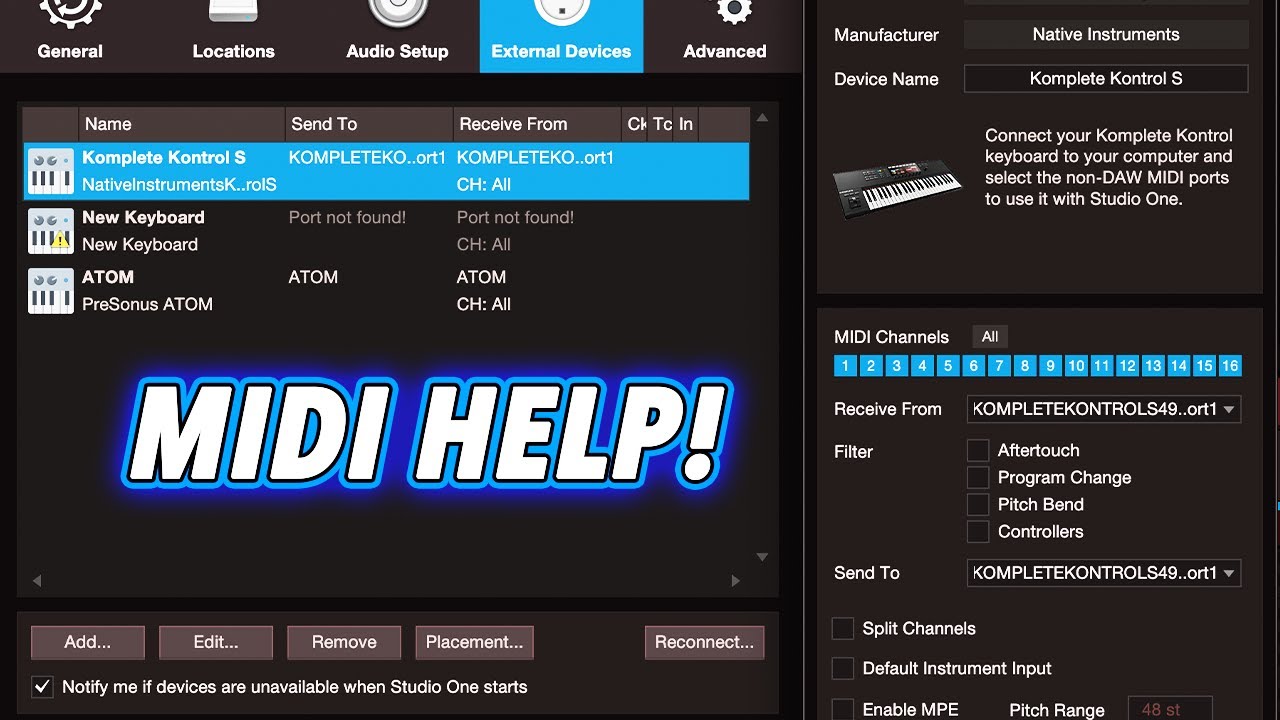Screen dimensions: 1280x720
Task: Switch to the Locations tab
Action: tap(233, 36)
